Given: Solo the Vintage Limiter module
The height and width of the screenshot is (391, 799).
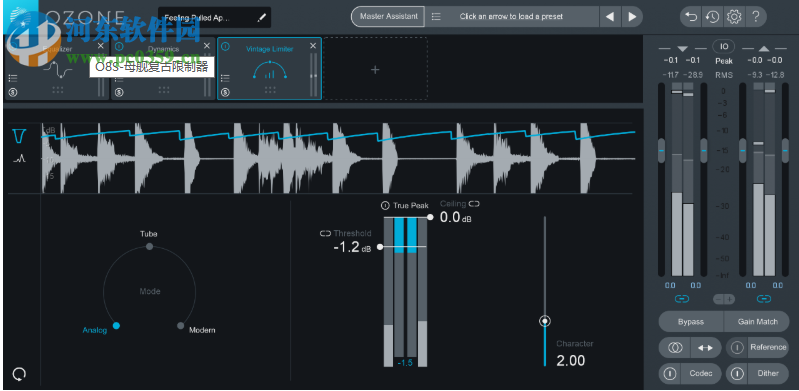Looking at the screenshot, I should tap(225, 92).
